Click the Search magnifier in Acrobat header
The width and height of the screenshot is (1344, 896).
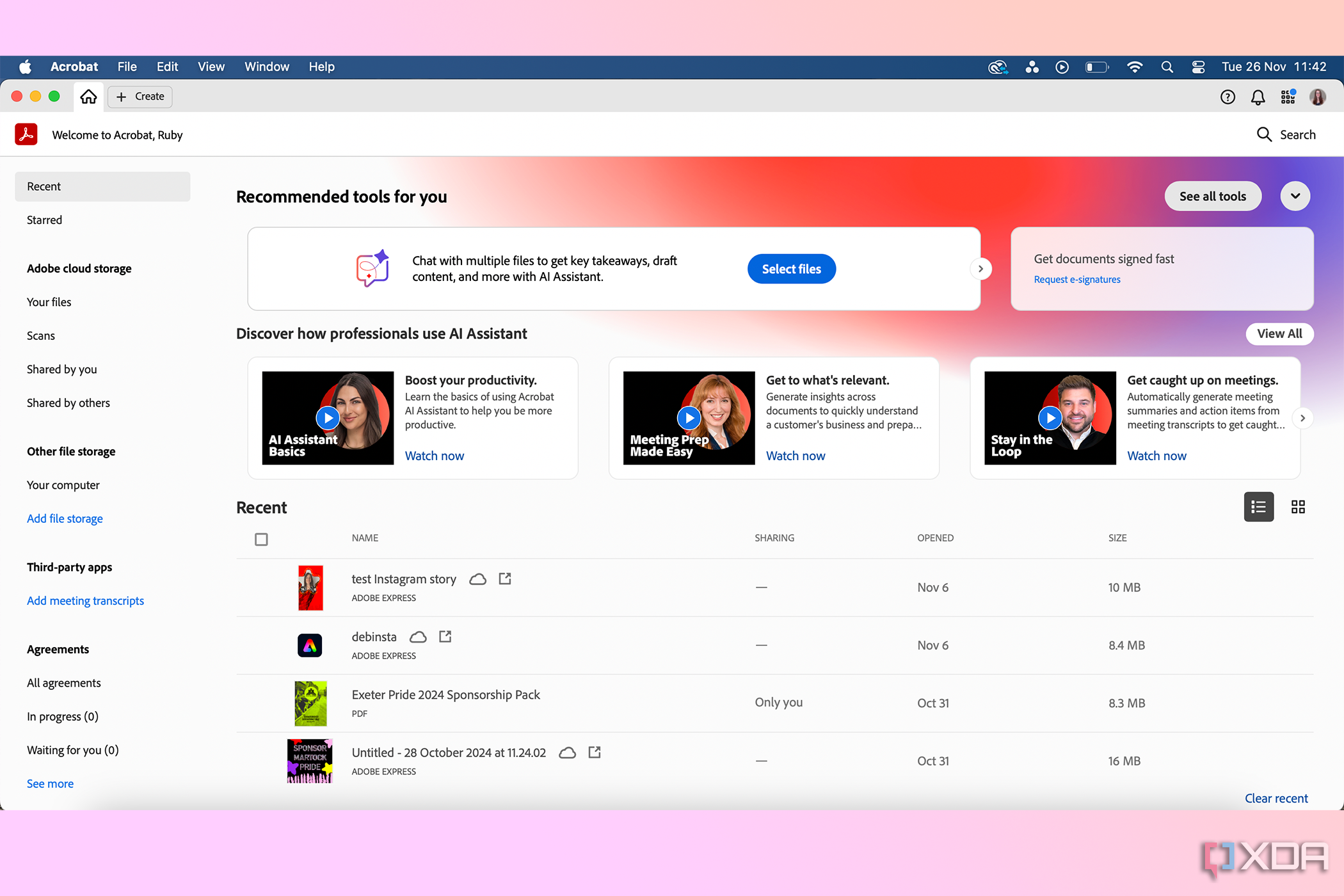pyautogui.click(x=1264, y=134)
